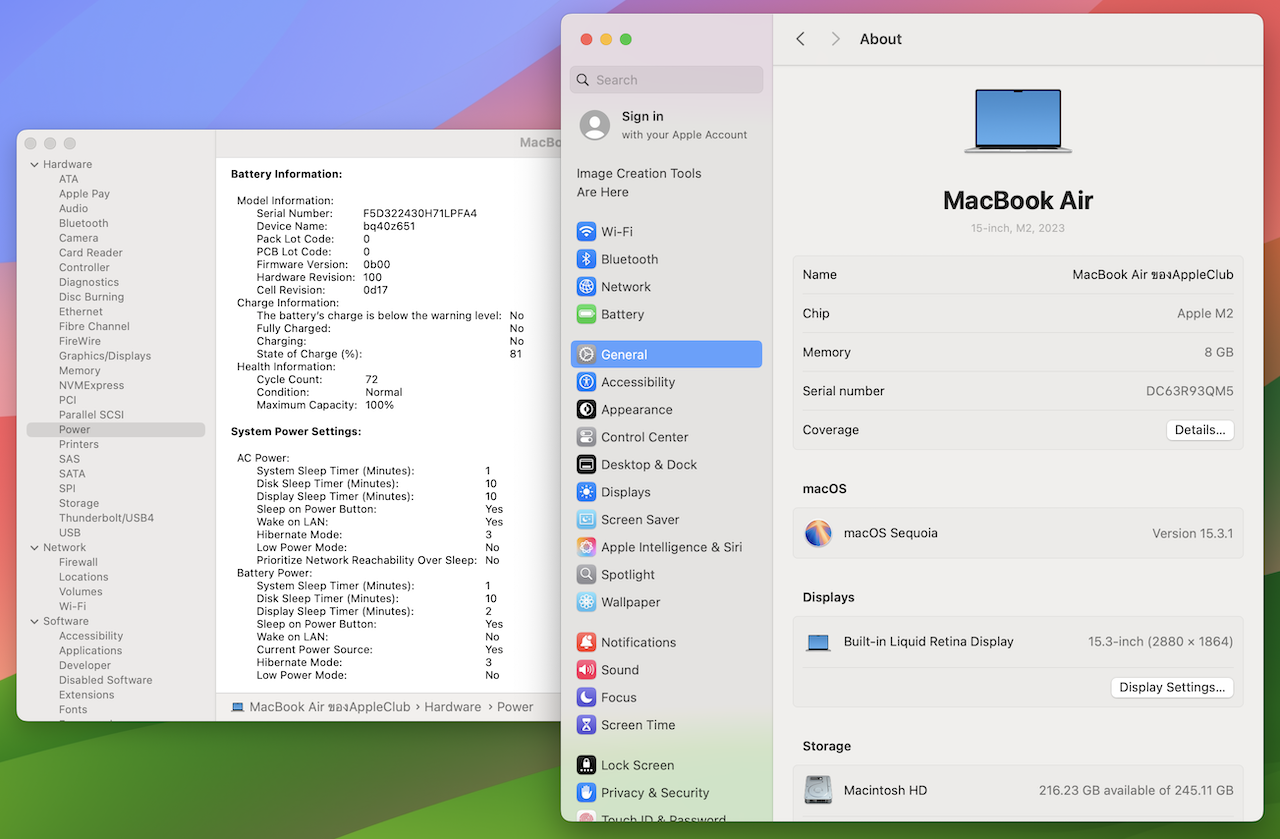Click the macOS Sequoia icon

tap(818, 533)
